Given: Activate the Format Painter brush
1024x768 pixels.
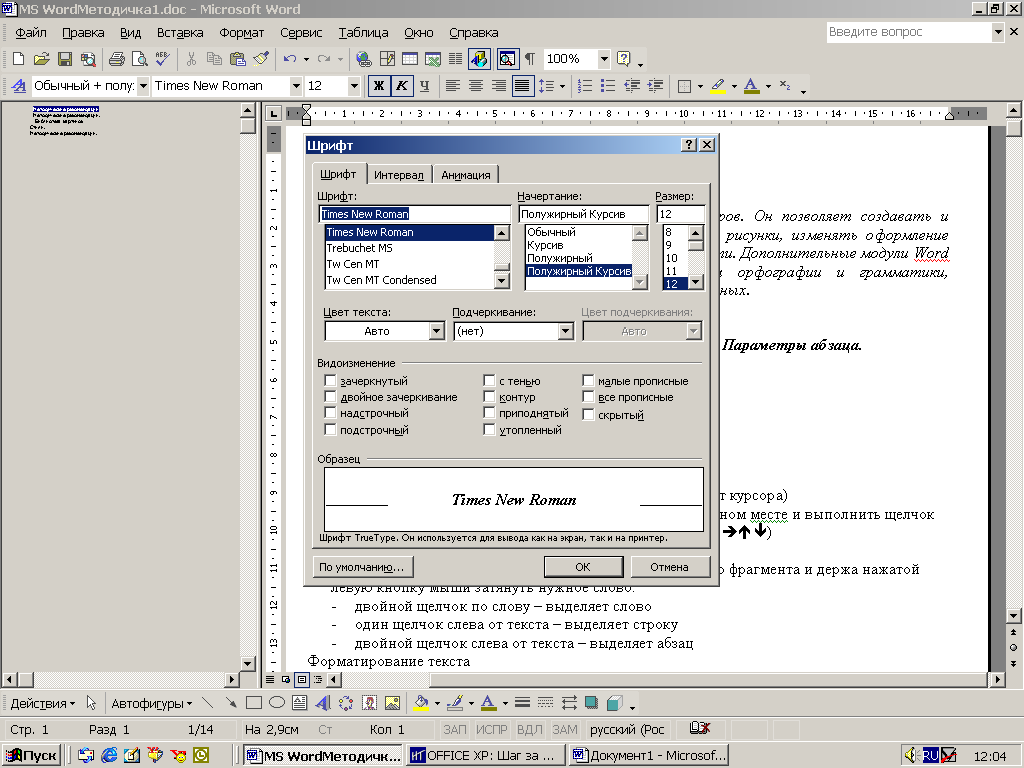Looking at the screenshot, I should pos(261,59).
